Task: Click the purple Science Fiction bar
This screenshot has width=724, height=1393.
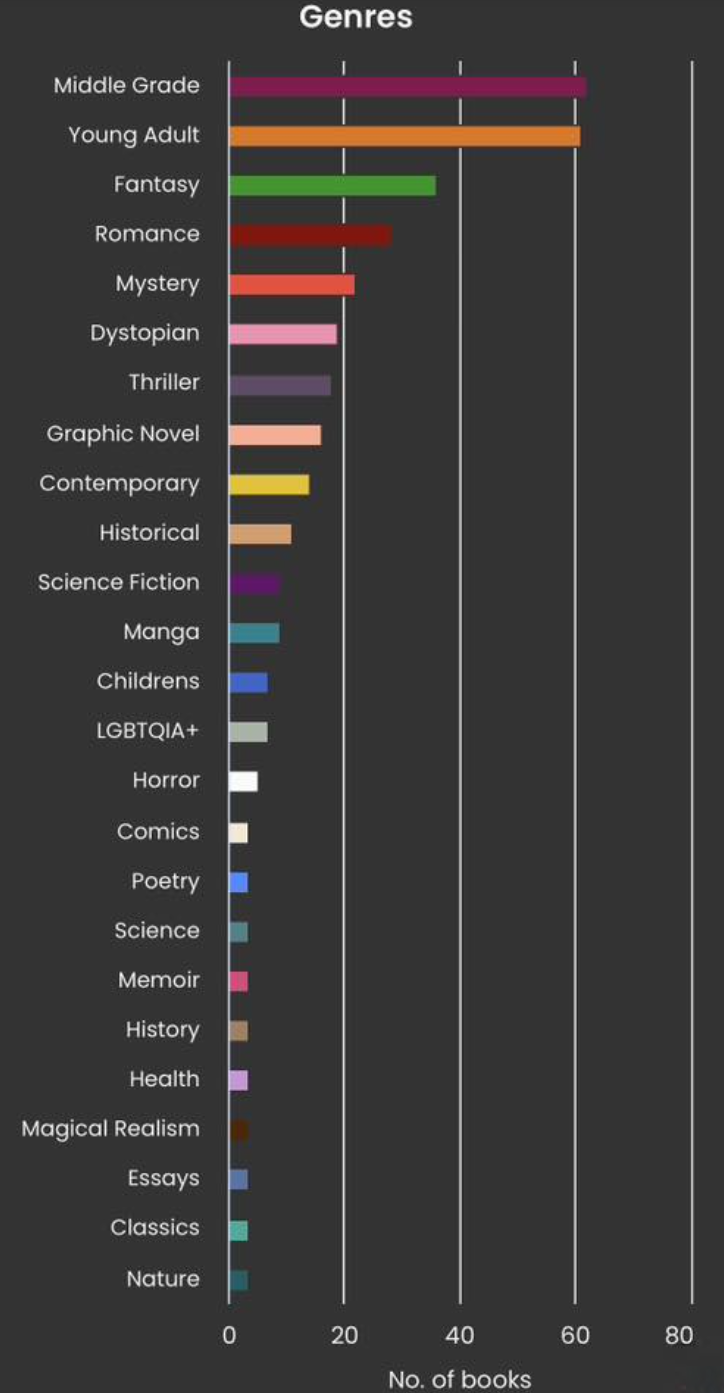Action: pos(253,584)
